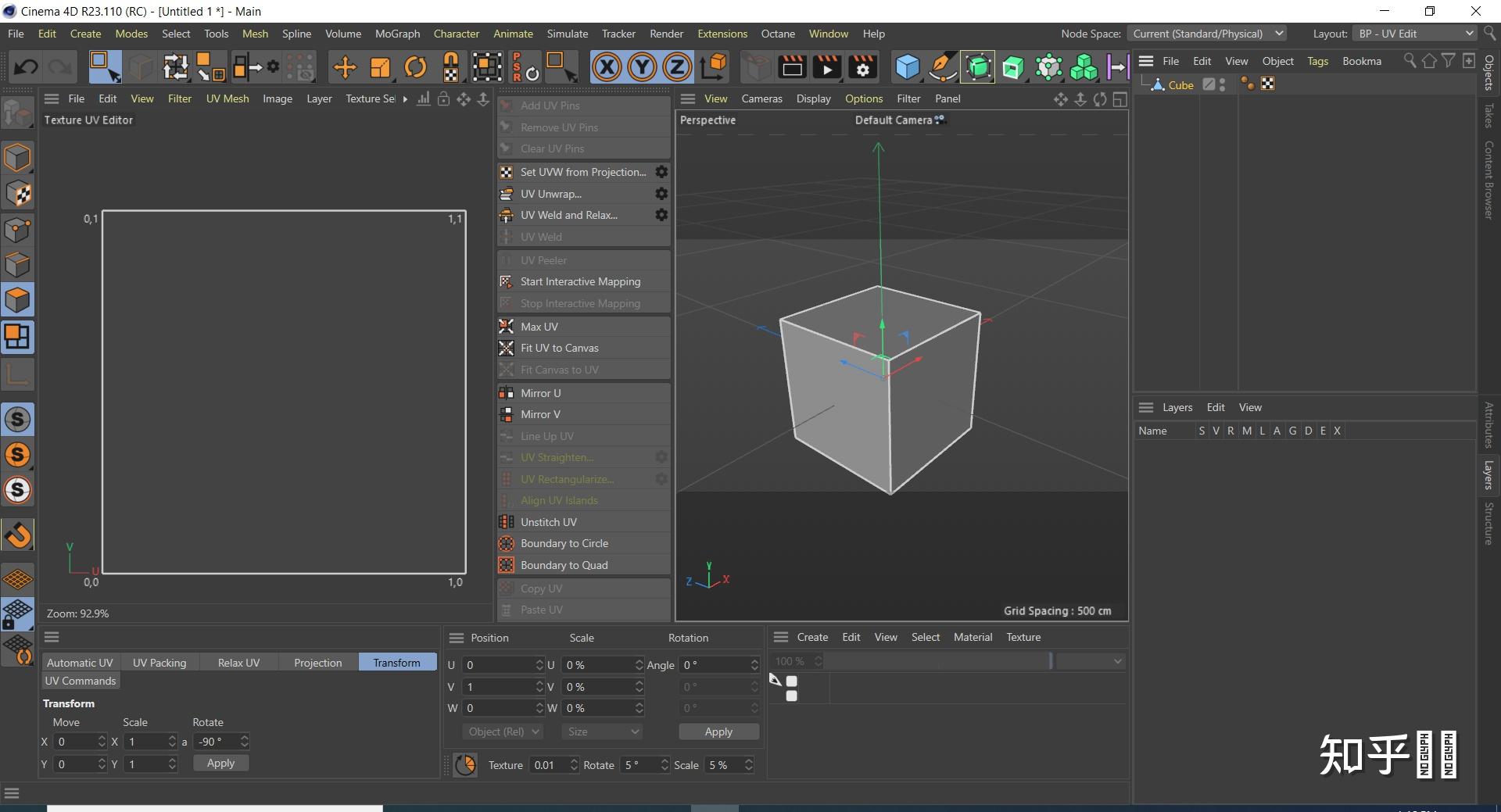This screenshot has width=1501, height=812.
Task: Toggle the Y axis lock
Action: point(642,68)
